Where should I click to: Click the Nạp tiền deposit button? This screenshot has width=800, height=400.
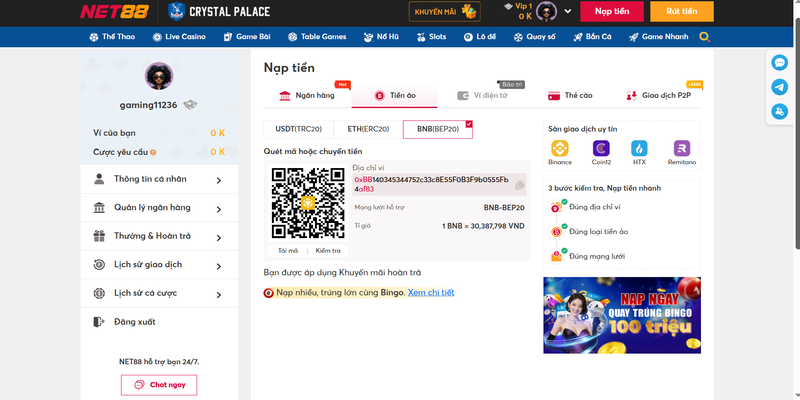(612, 11)
